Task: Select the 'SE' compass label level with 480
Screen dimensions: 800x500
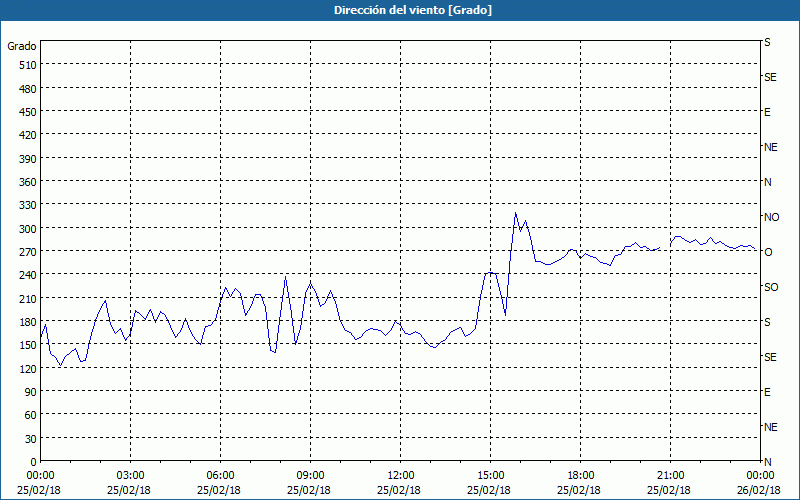Action: (770, 77)
